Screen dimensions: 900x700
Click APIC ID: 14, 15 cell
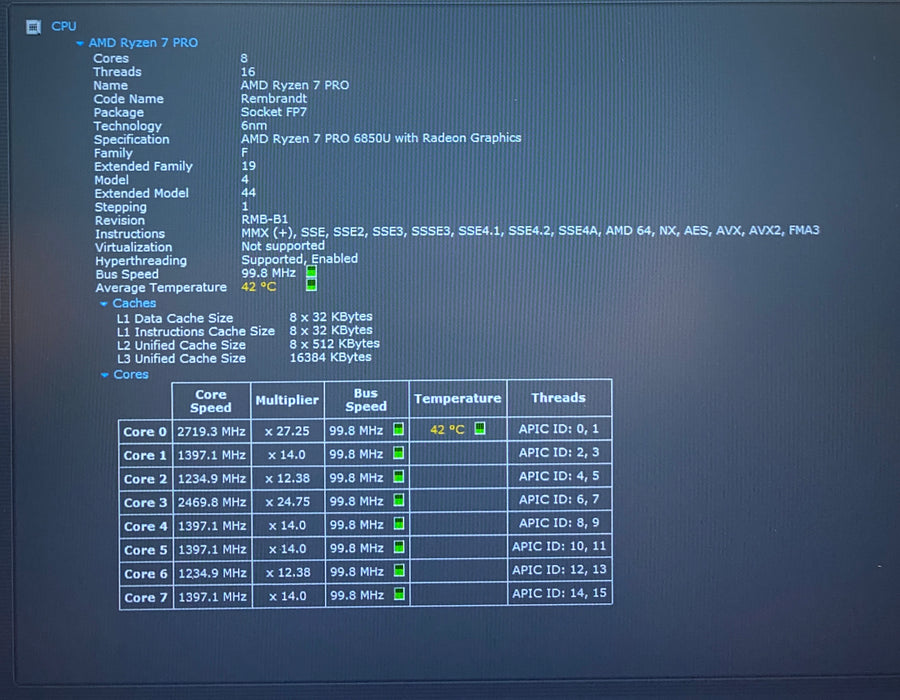point(560,593)
